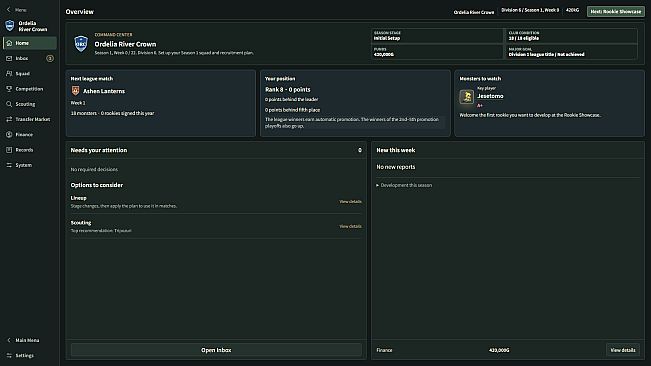Click the Week 1 label under next match
651x366 pixels.
tap(78, 103)
